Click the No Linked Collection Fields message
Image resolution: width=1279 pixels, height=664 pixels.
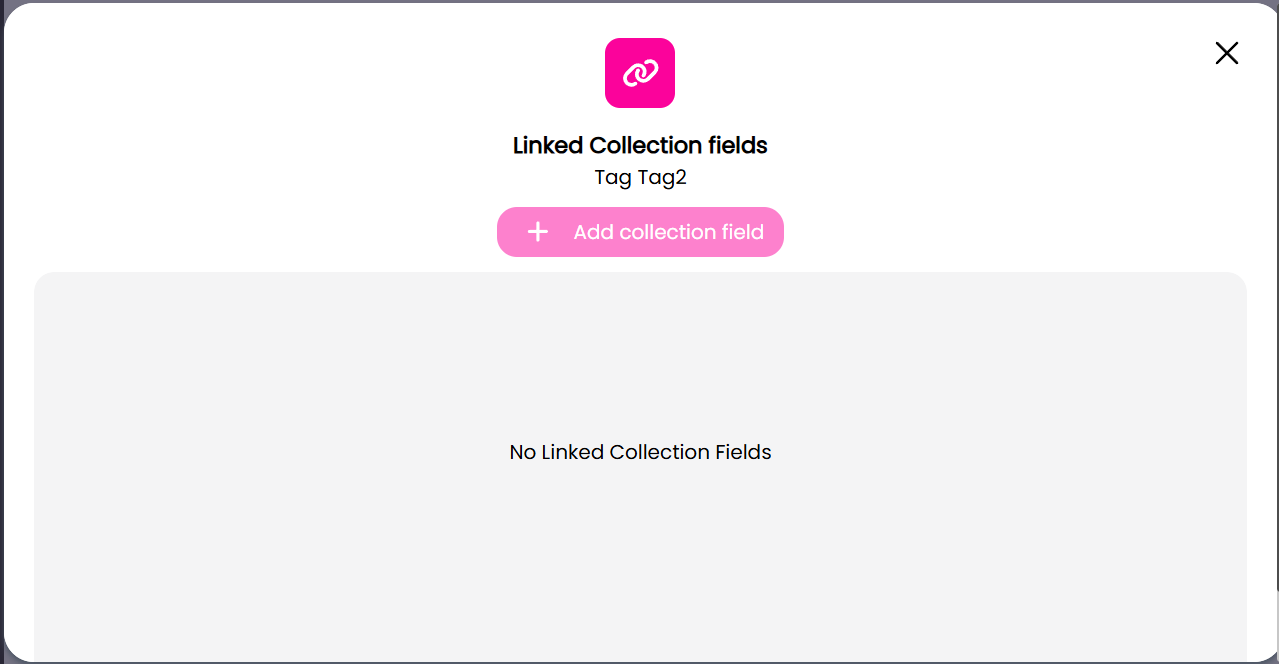640,452
